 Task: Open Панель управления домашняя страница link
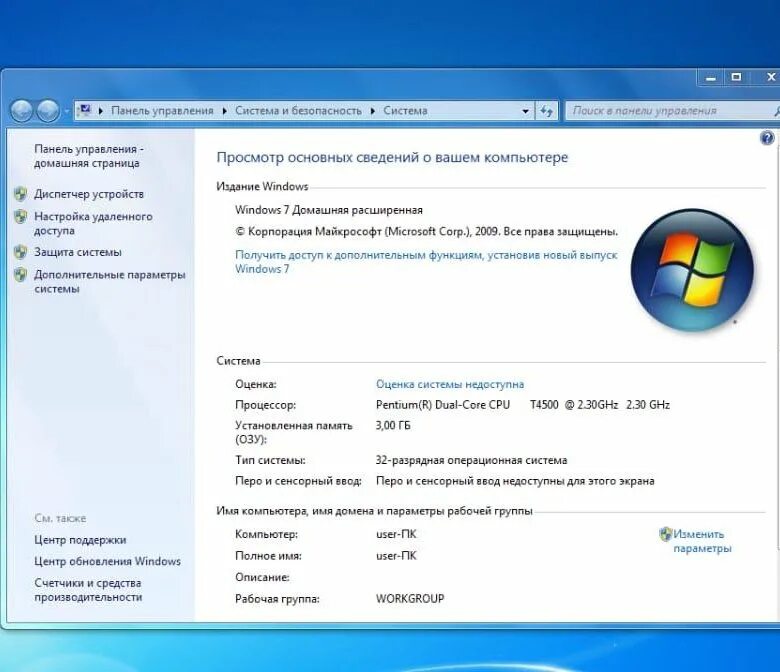click(89, 156)
